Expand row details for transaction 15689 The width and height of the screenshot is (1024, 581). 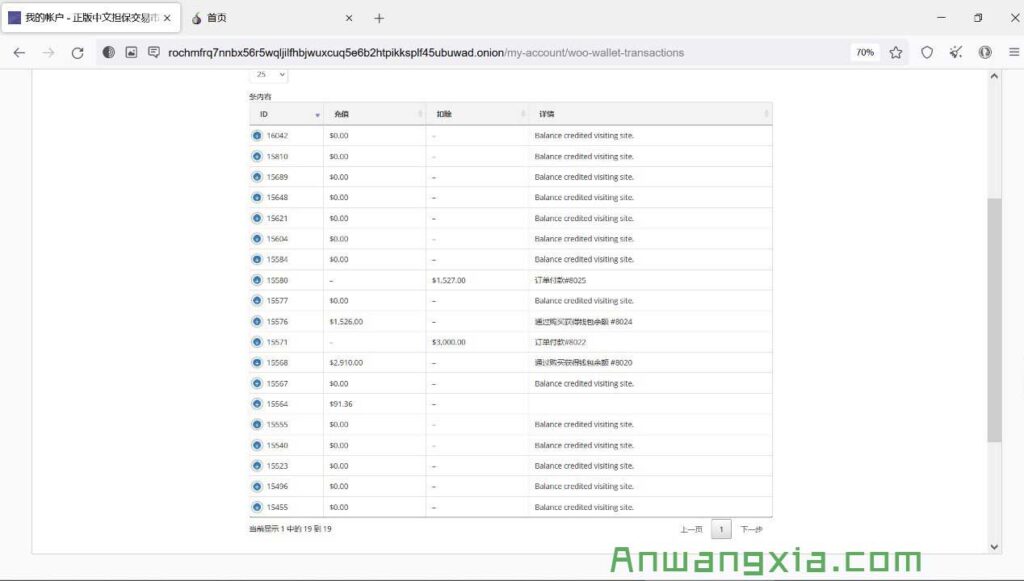point(257,177)
